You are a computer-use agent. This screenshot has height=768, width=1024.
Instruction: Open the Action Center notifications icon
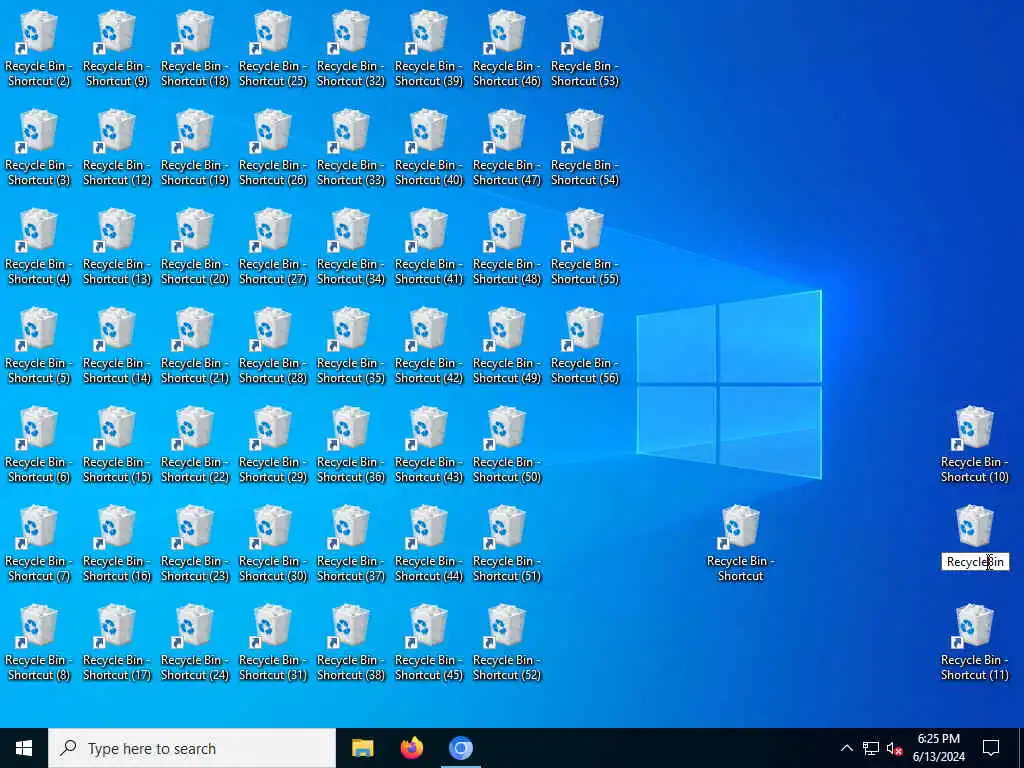(x=991, y=748)
